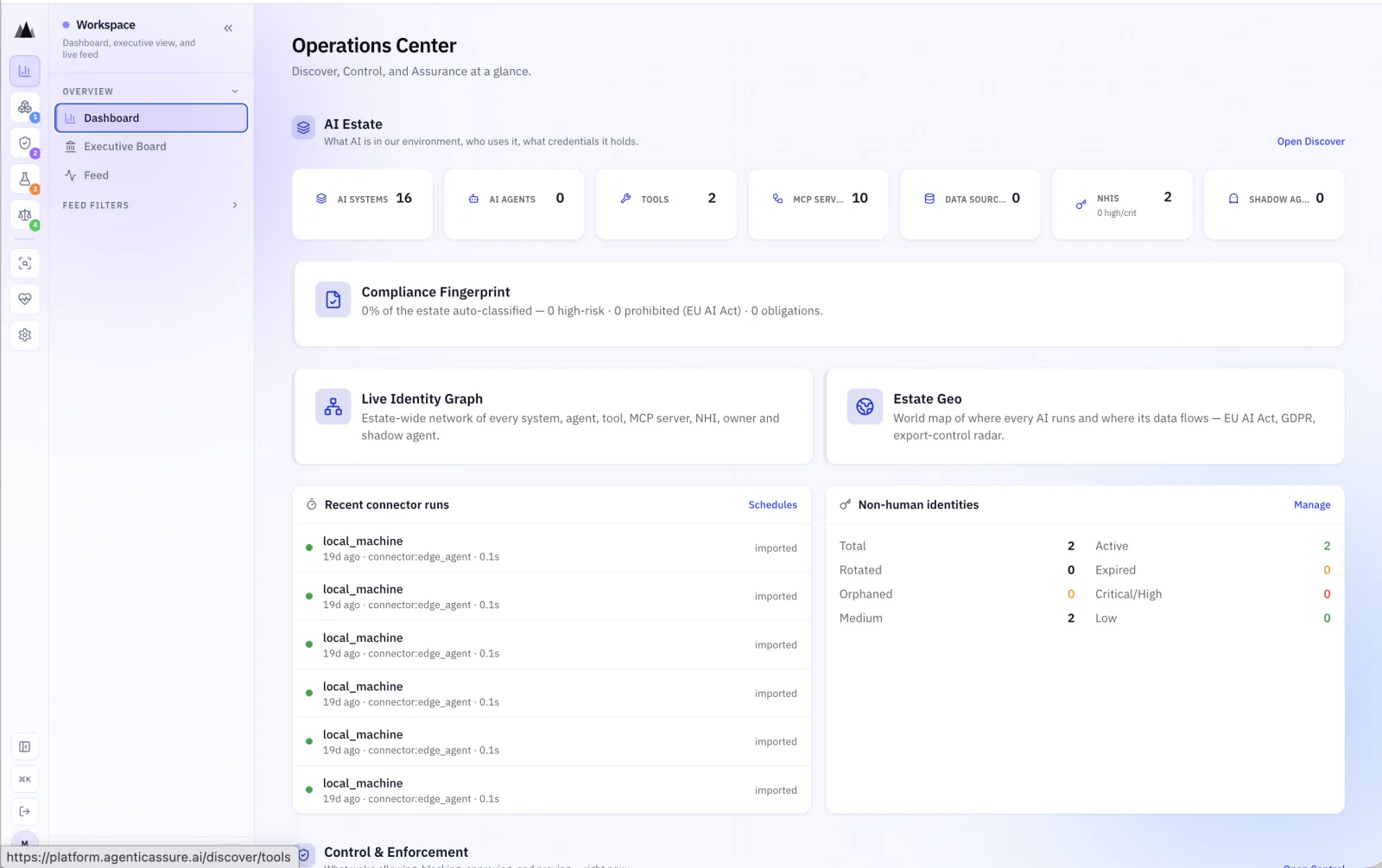Click the heartbeat health rail icon
The width and height of the screenshot is (1382, 868).
[25, 299]
